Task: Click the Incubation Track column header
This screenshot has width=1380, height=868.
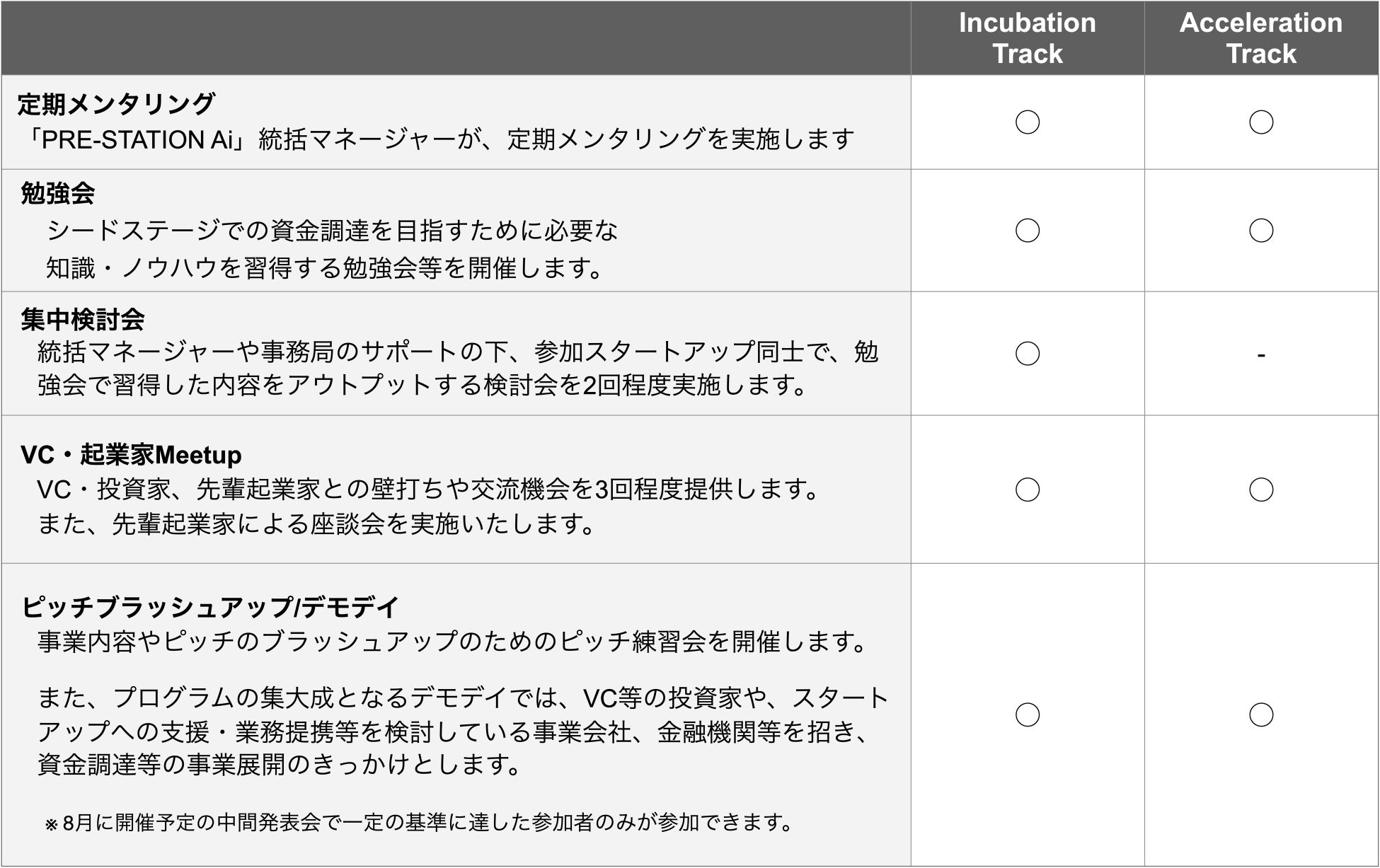Action: [x=1027, y=38]
